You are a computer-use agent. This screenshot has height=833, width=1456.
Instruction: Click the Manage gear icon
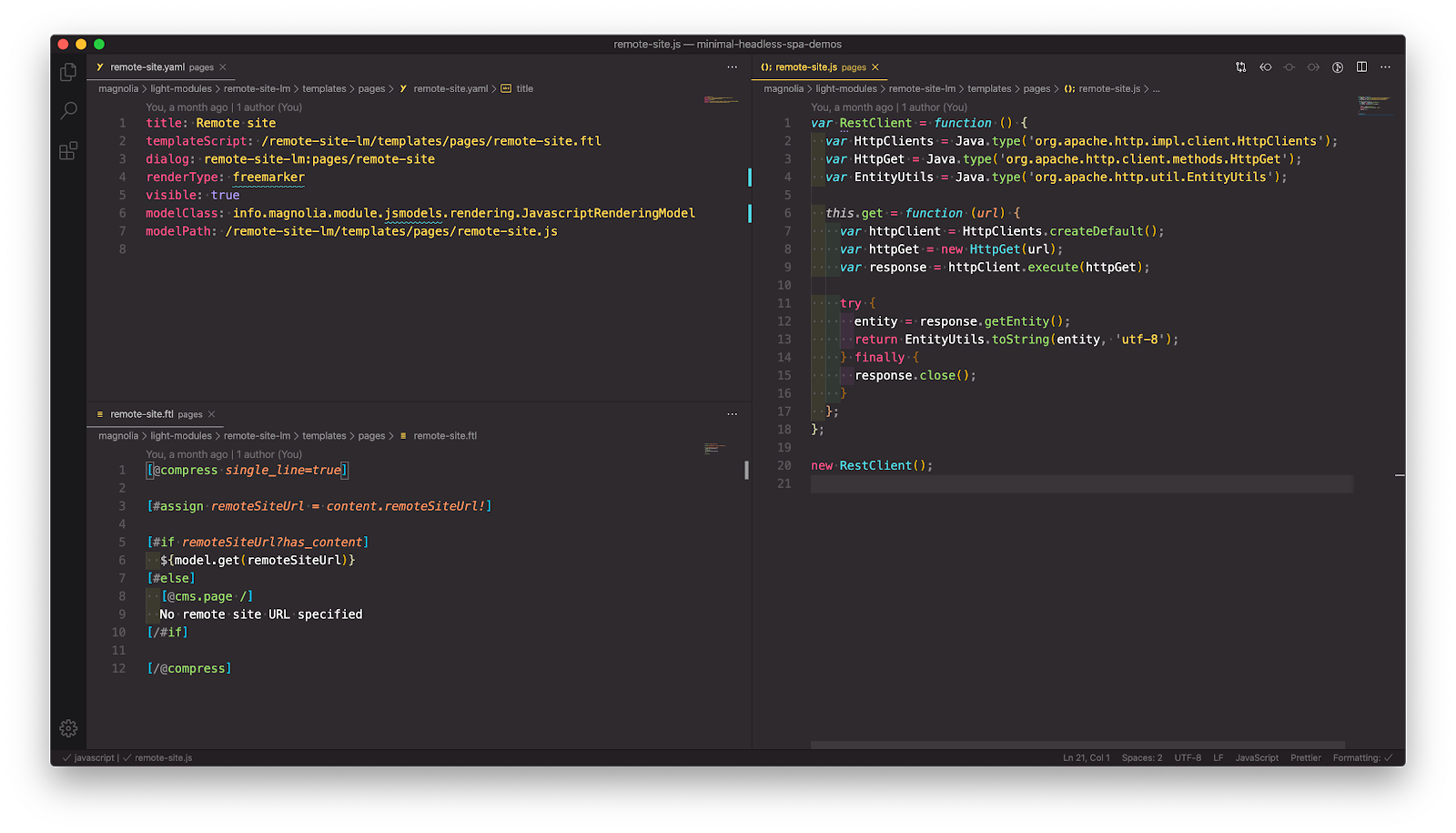(x=68, y=728)
